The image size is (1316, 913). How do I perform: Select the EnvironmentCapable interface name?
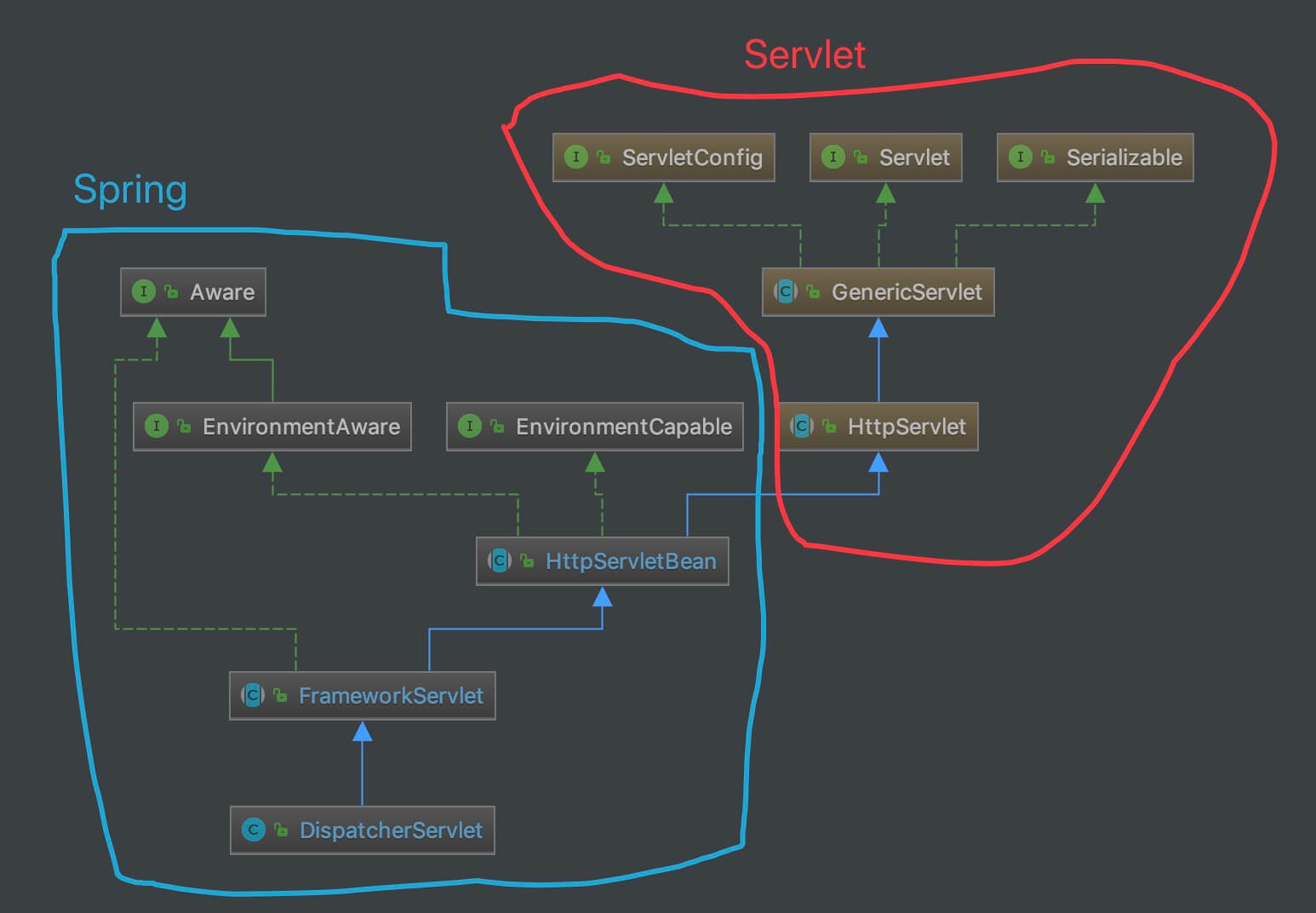tap(623, 427)
